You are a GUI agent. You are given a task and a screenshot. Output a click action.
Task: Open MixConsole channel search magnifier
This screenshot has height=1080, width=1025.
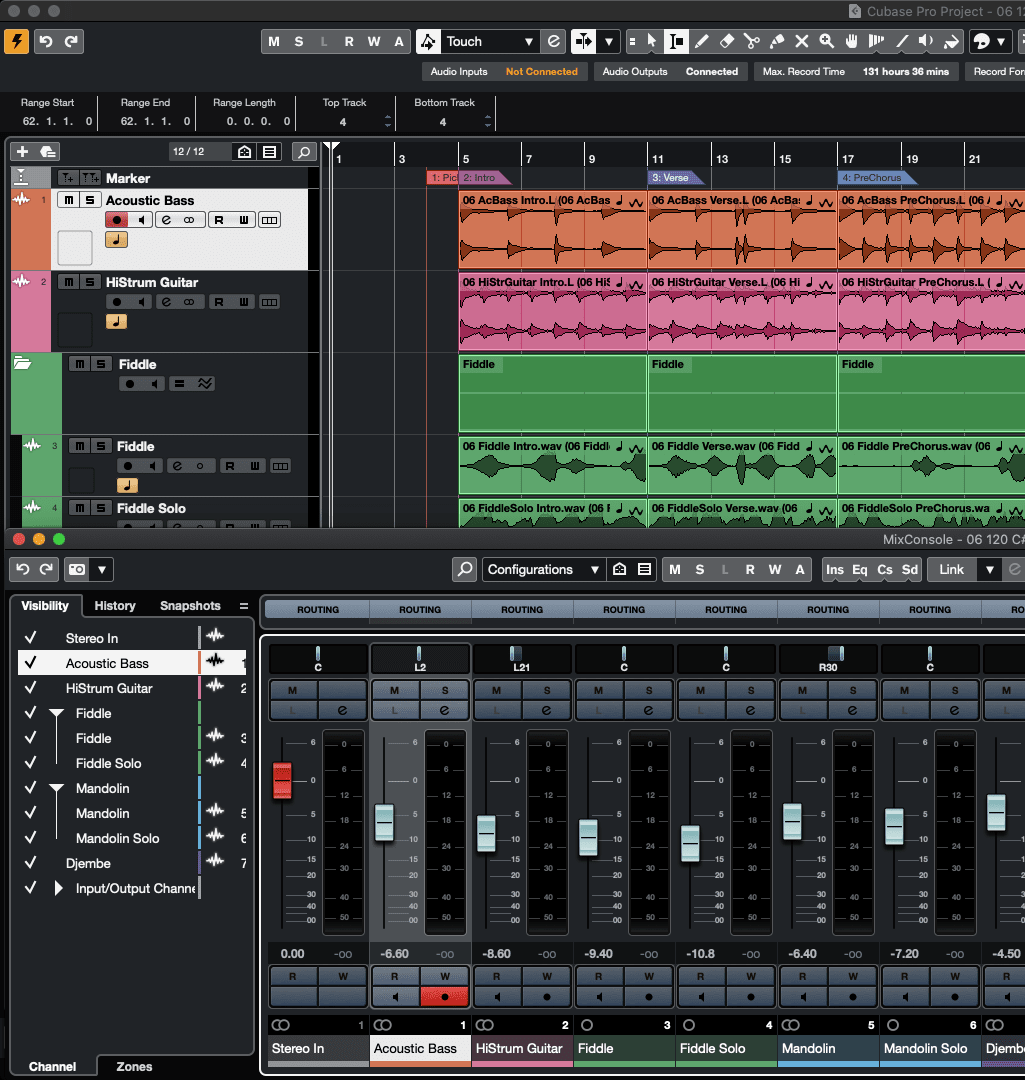(464, 570)
